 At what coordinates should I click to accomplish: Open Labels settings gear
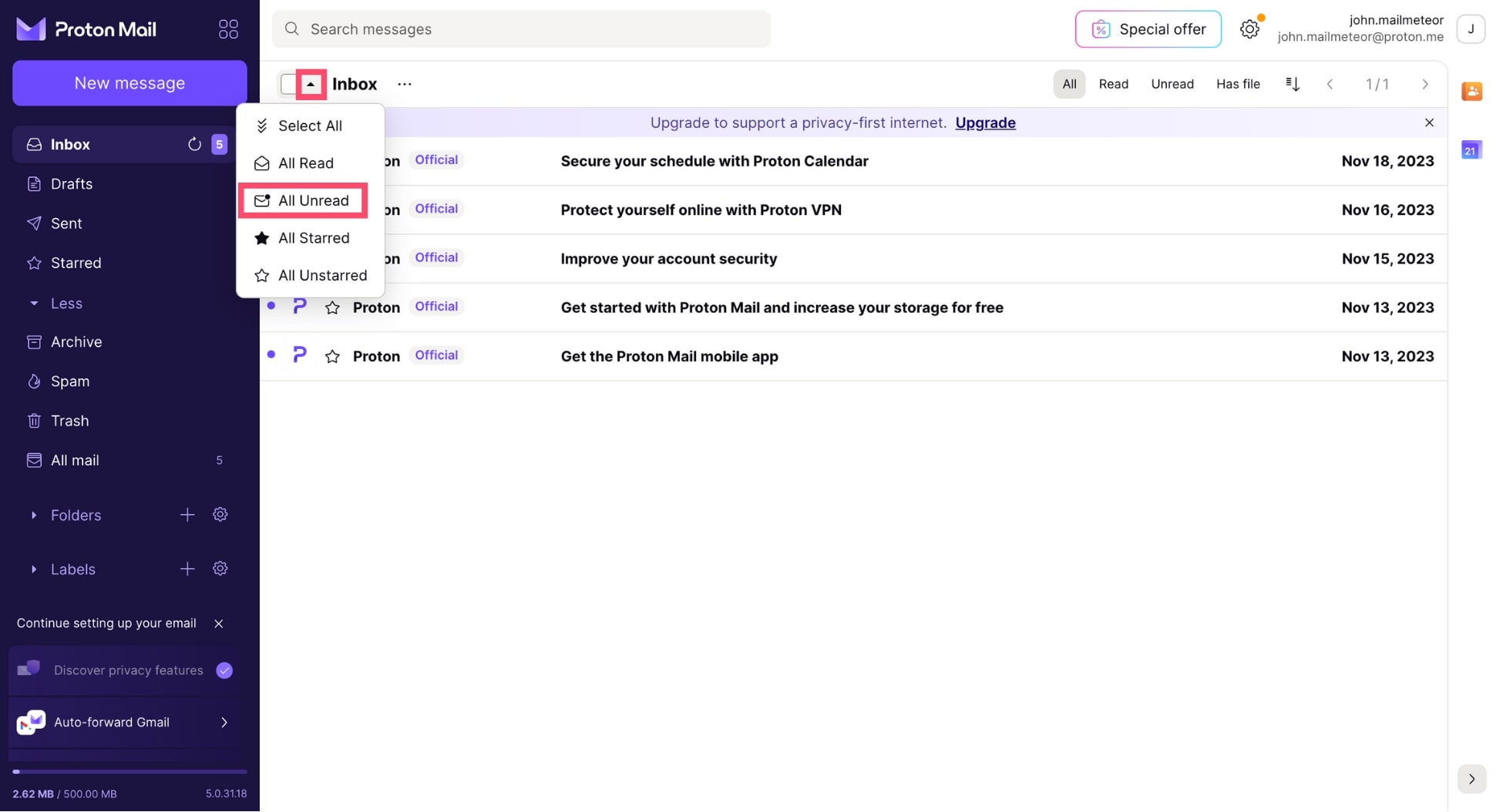pos(220,569)
